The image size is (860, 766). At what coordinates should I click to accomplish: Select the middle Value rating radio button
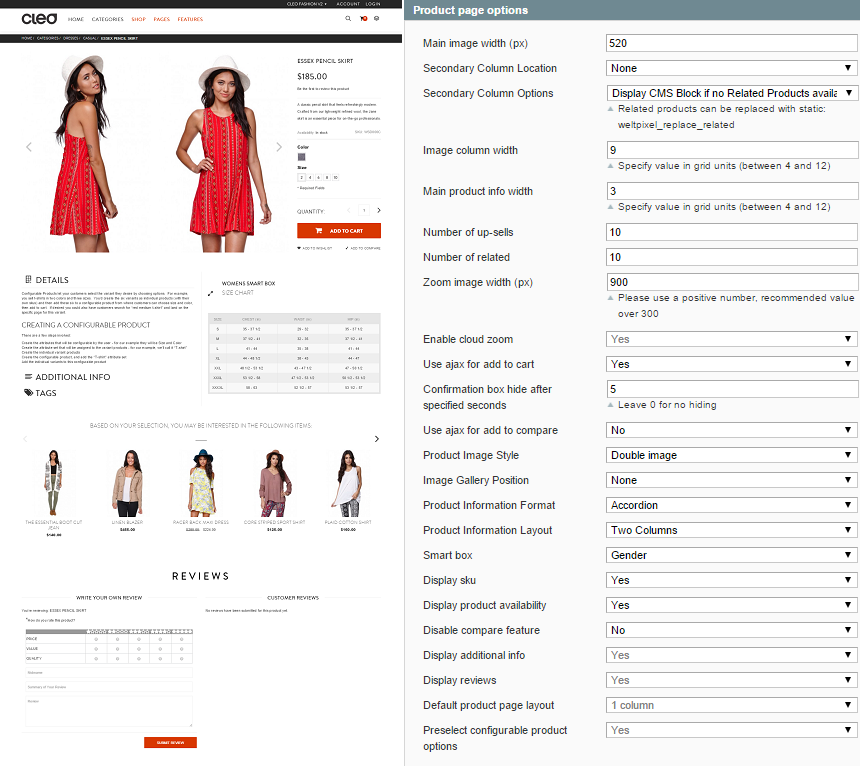pos(141,648)
